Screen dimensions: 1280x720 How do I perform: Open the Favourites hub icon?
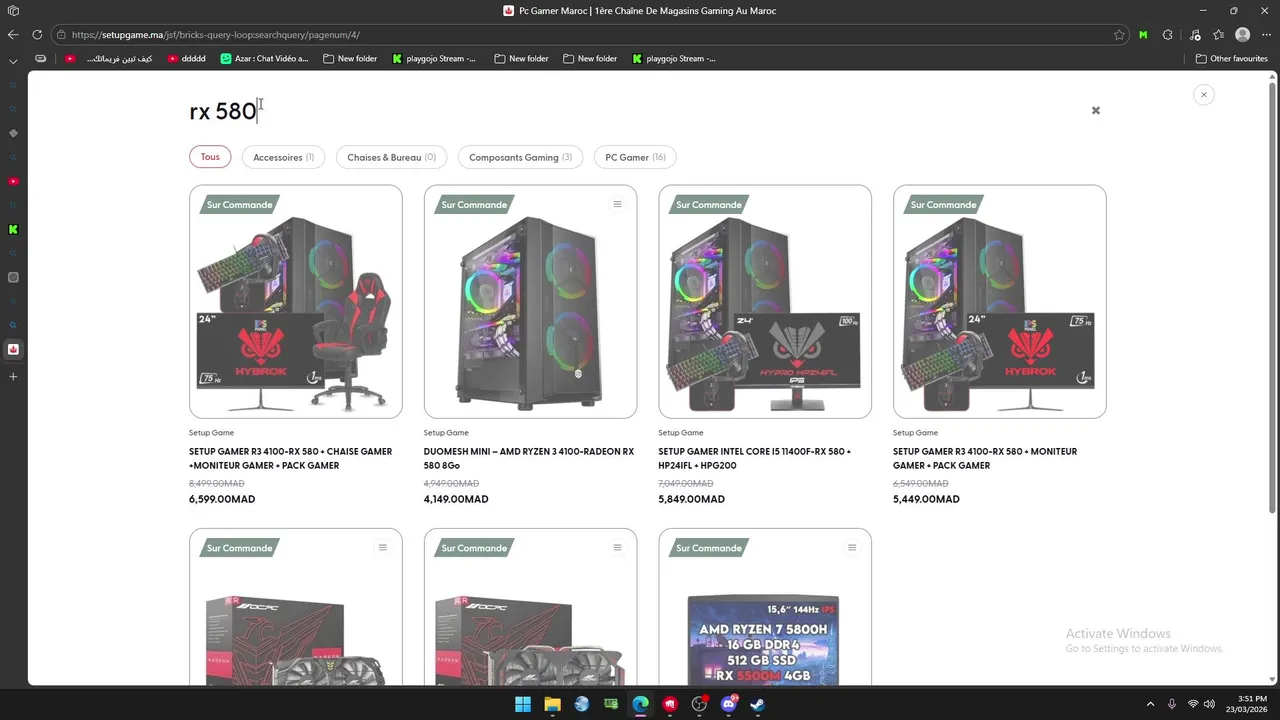(1218, 34)
